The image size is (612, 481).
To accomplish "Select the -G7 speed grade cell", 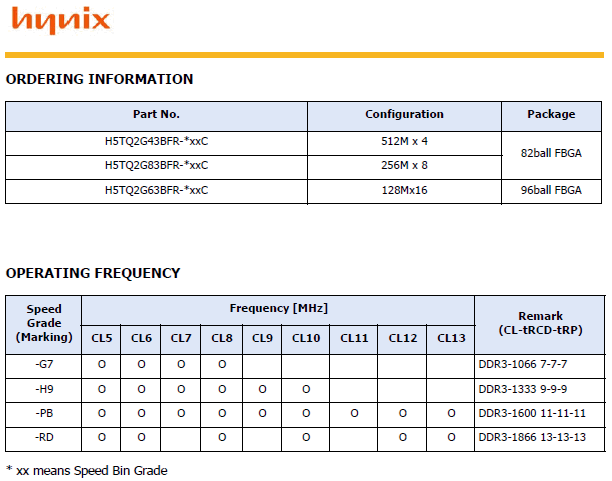I will [x=43, y=365].
